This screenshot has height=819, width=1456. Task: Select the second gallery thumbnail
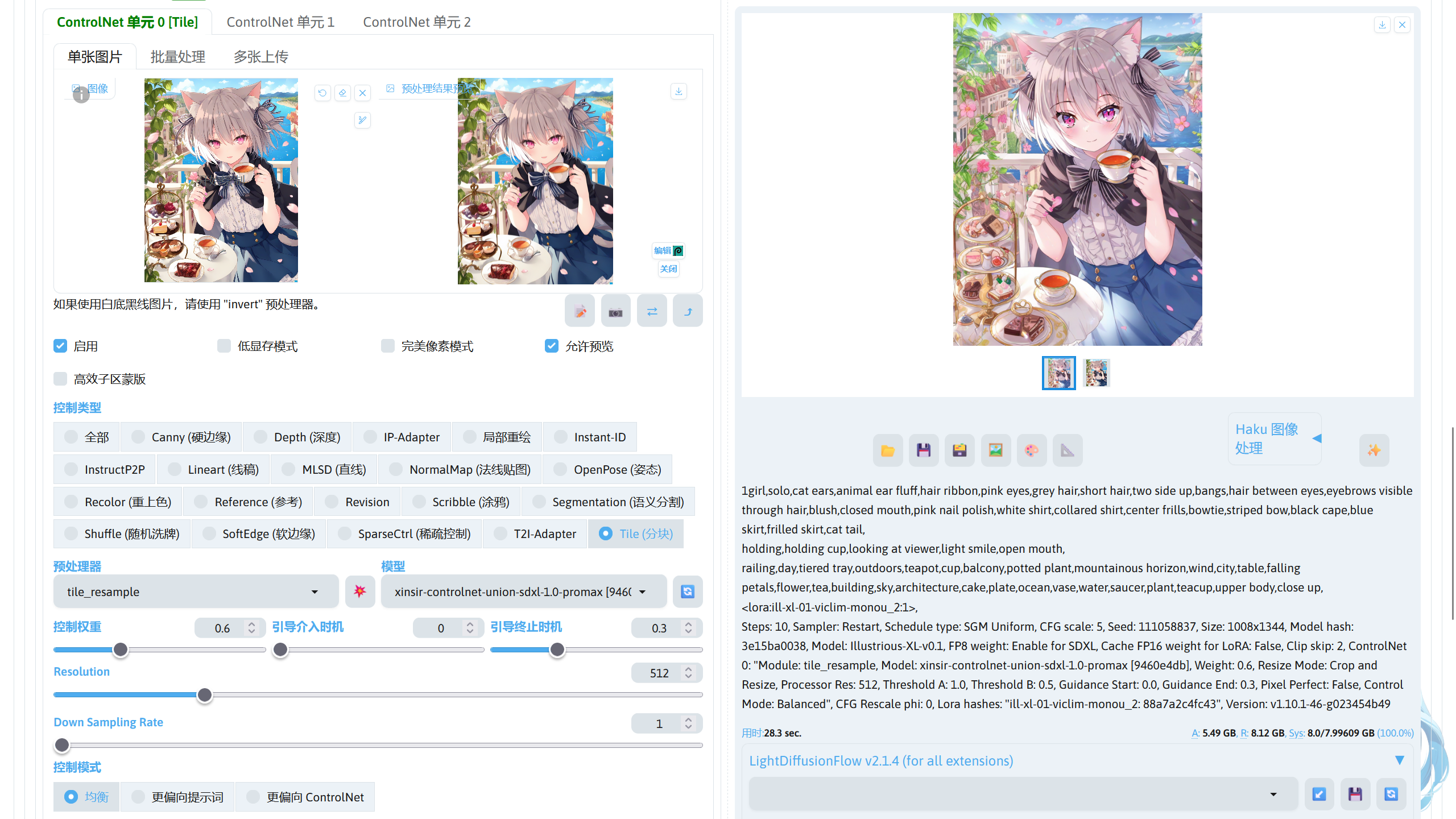pyautogui.click(x=1097, y=373)
